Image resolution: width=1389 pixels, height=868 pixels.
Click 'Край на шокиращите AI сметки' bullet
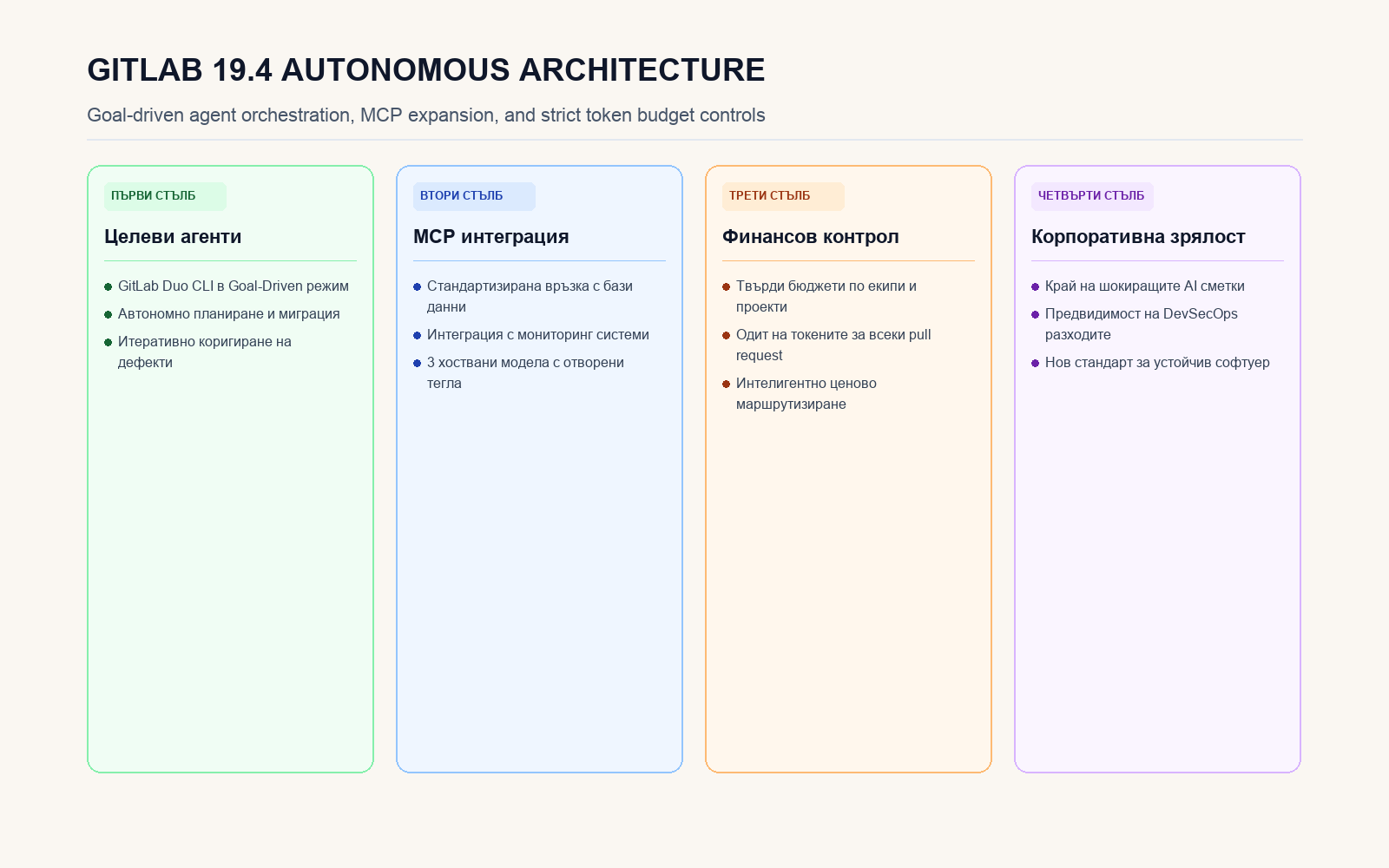pyautogui.click(x=1138, y=286)
